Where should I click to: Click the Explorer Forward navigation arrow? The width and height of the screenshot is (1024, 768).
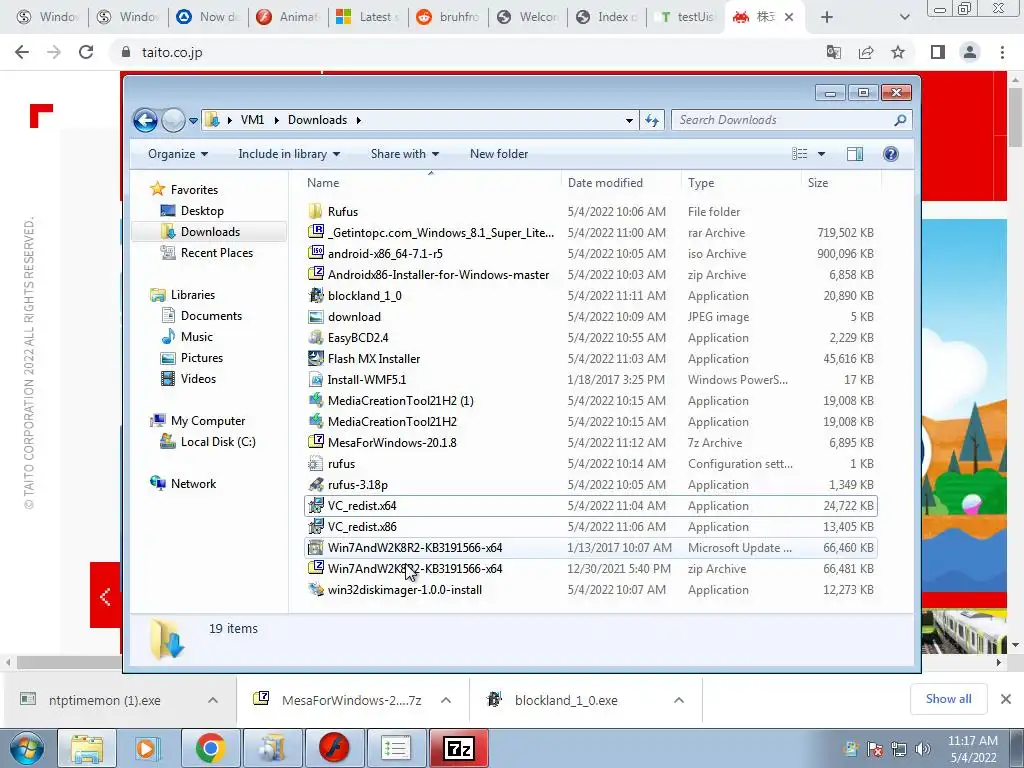(x=172, y=120)
